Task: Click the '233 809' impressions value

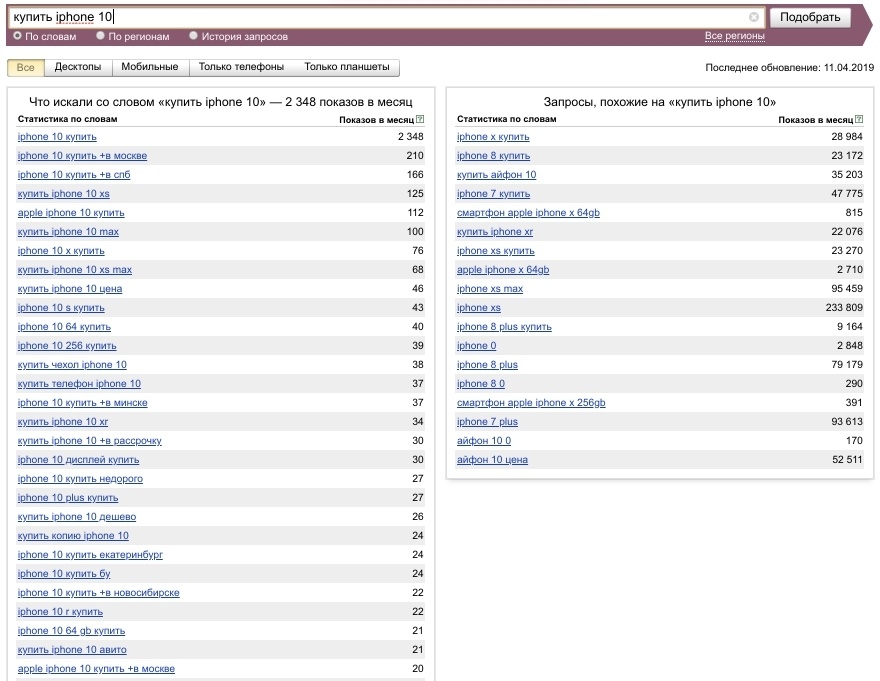Action: (844, 308)
